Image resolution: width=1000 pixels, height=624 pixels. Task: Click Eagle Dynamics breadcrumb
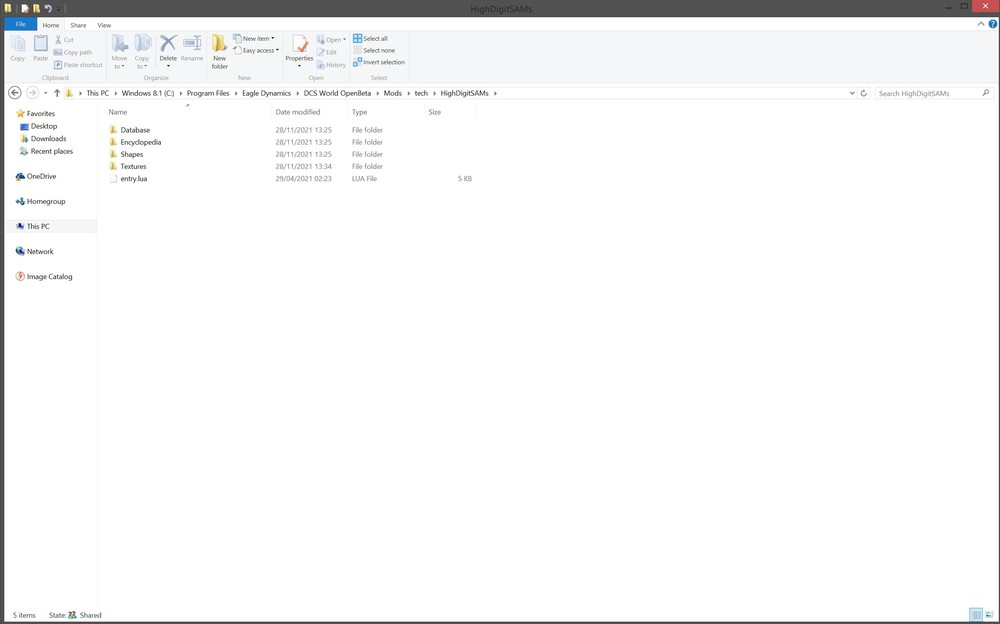coord(267,93)
